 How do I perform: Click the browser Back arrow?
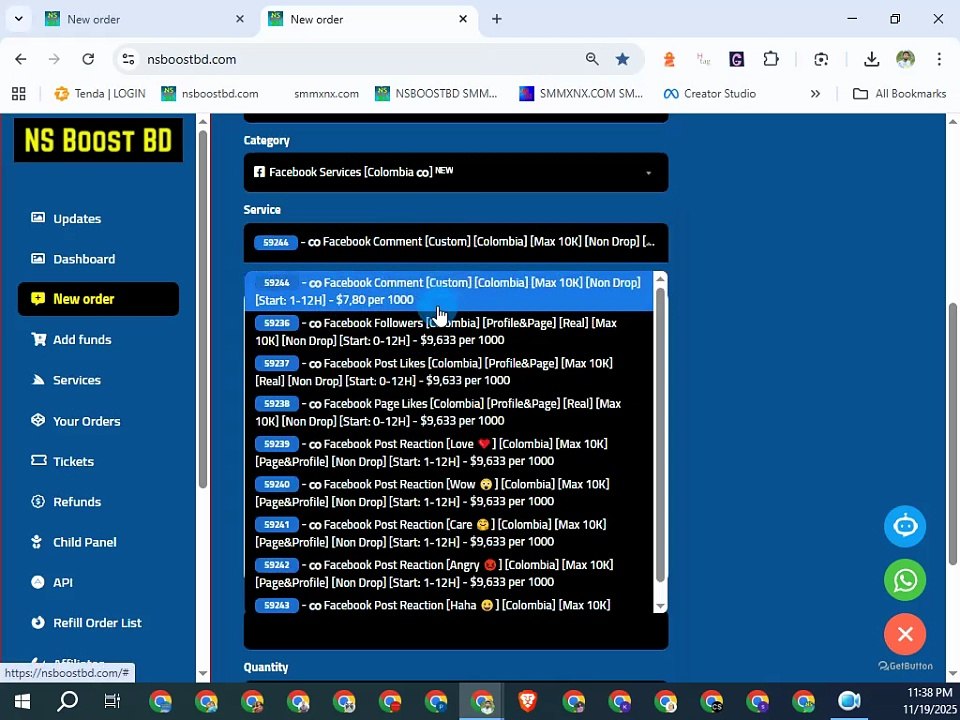21,59
